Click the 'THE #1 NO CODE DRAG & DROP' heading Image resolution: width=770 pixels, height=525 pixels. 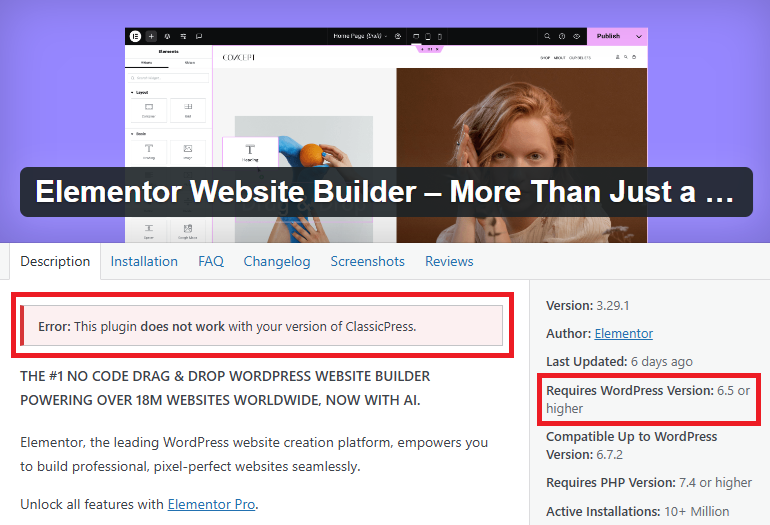225,388
